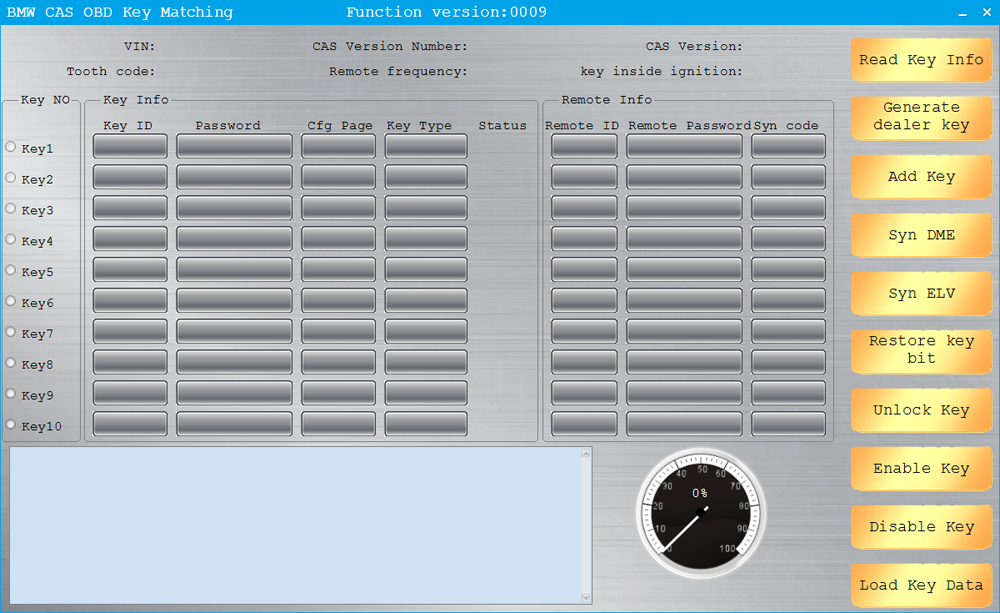The height and width of the screenshot is (613, 1000).
Task: Click the Disable Key button
Action: coord(921,527)
